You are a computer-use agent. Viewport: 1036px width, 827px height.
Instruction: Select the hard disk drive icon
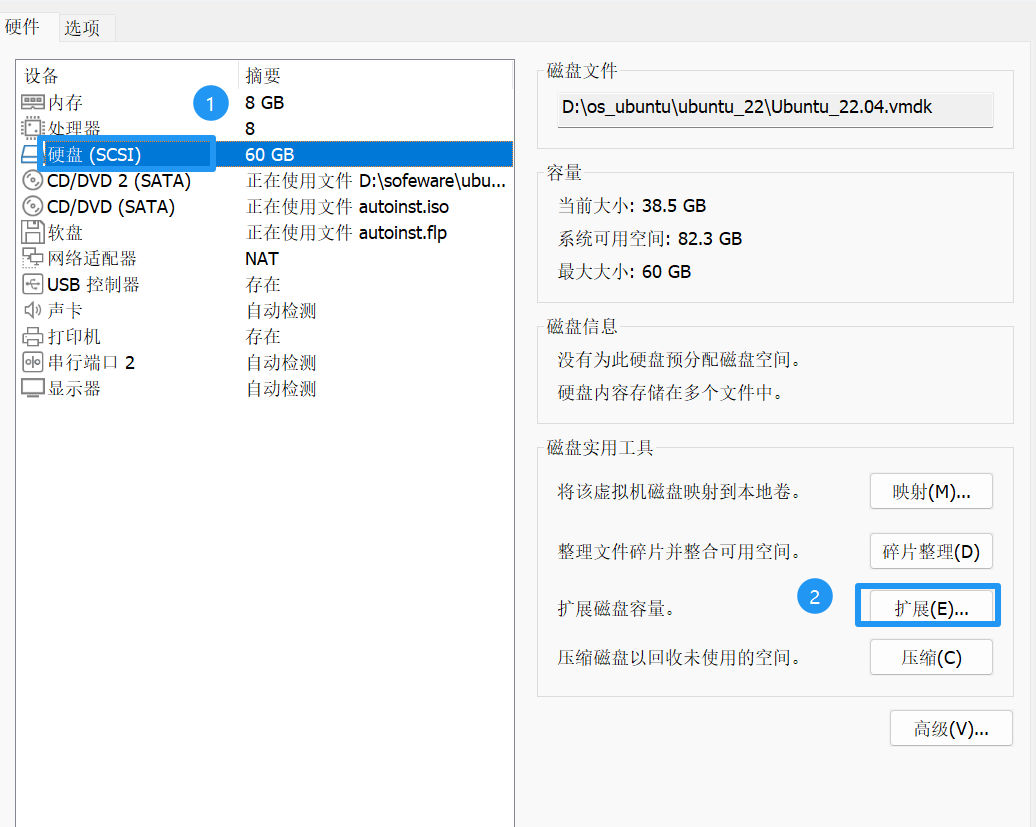click(30, 155)
